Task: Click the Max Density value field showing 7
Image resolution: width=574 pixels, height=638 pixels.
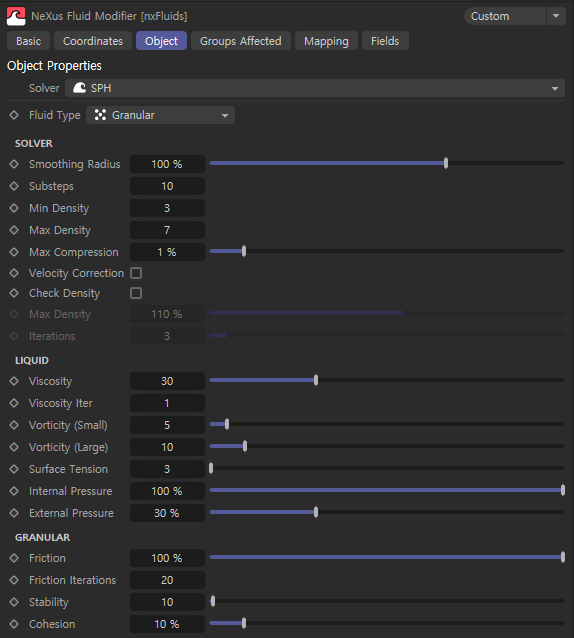Action: pyautogui.click(x=167, y=230)
